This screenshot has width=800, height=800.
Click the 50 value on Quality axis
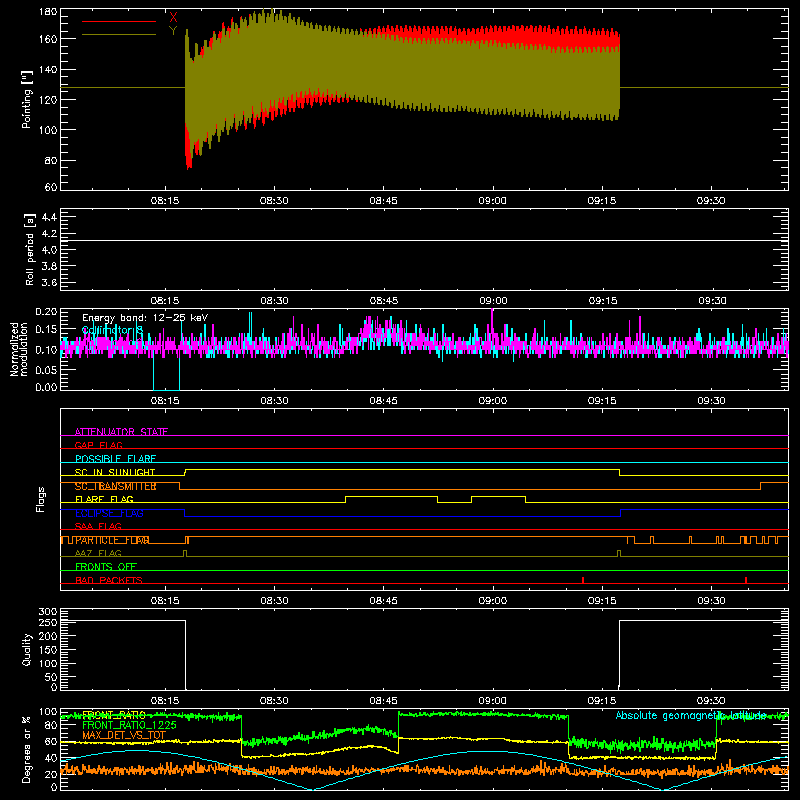(51, 677)
